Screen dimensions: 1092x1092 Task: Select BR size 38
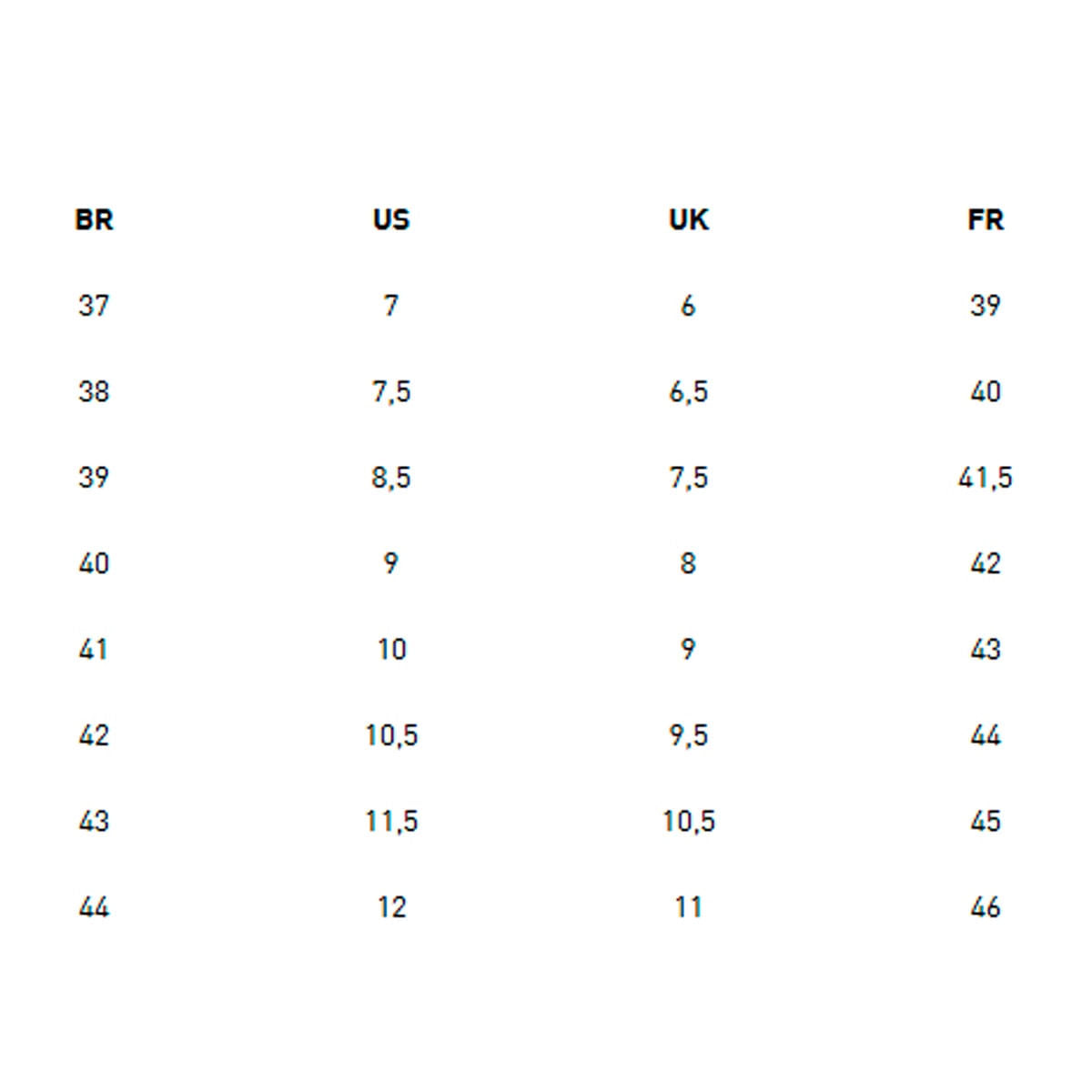94,392
